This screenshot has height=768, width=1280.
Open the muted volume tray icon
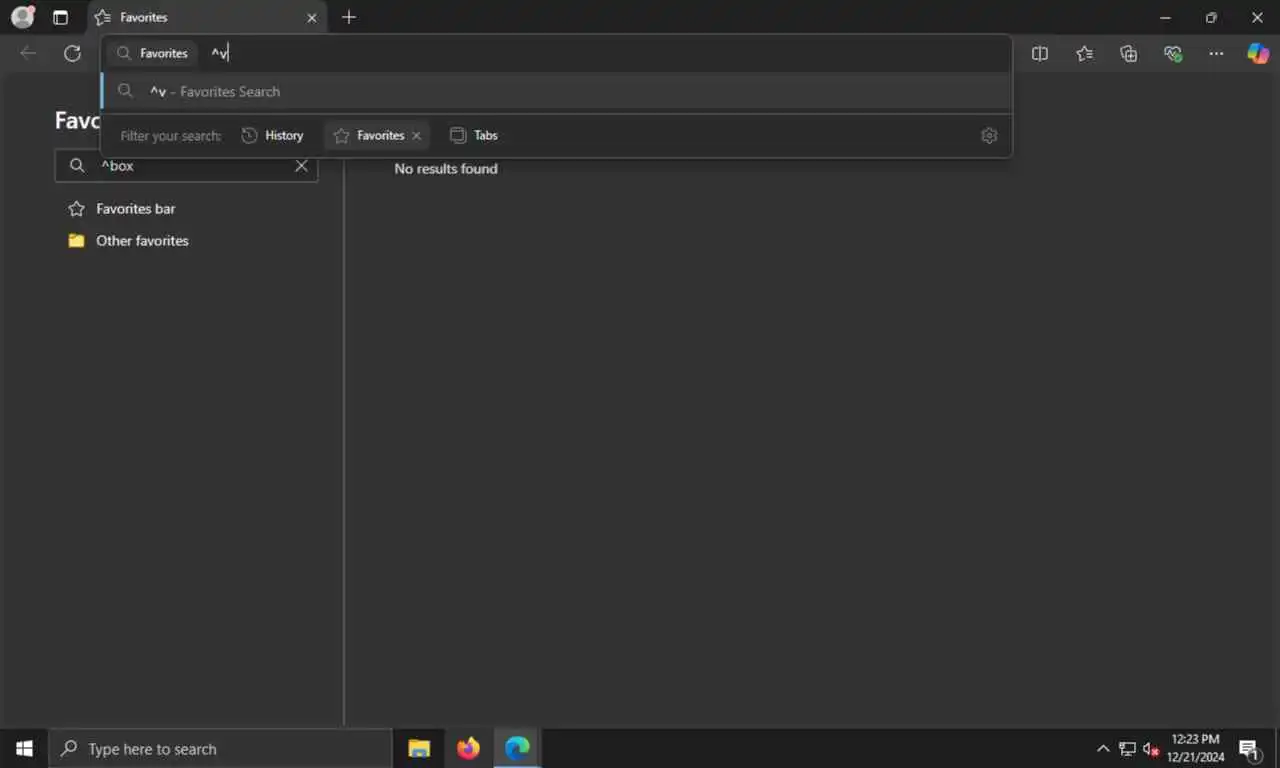[1151, 748]
